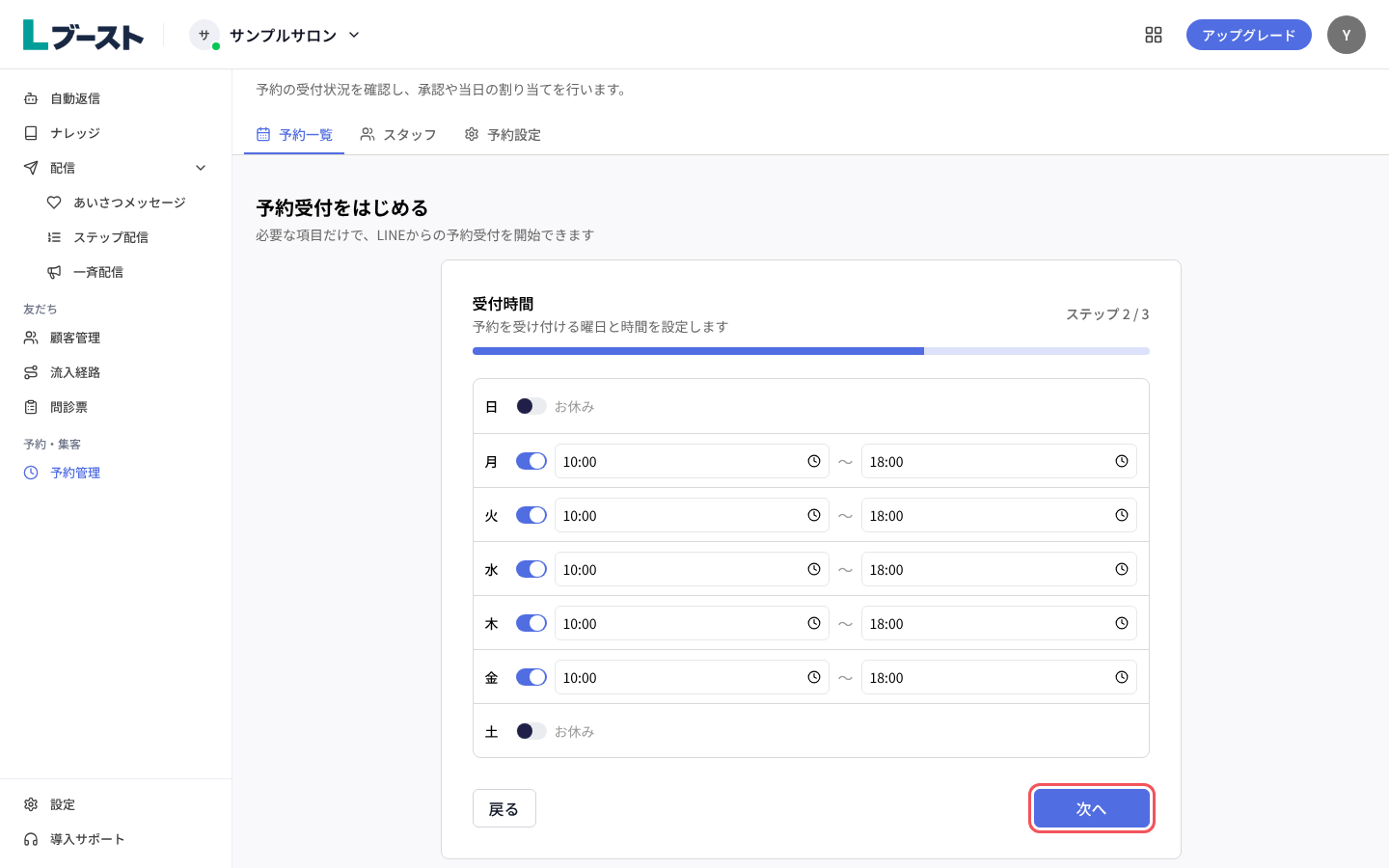Viewport: 1389px width, 868px height.
Task: Open clock picker for Thursday end time
Action: click(x=1122, y=623)
